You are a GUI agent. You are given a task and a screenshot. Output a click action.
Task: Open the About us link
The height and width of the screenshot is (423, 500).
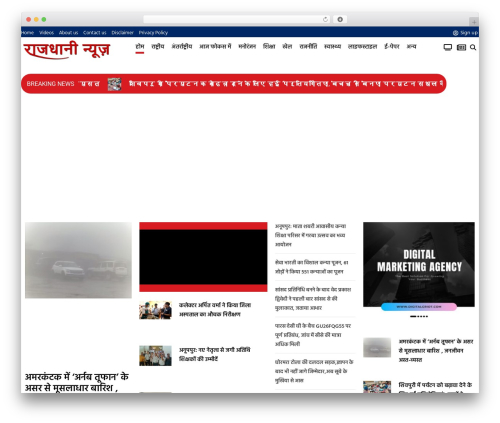point(68,33)
